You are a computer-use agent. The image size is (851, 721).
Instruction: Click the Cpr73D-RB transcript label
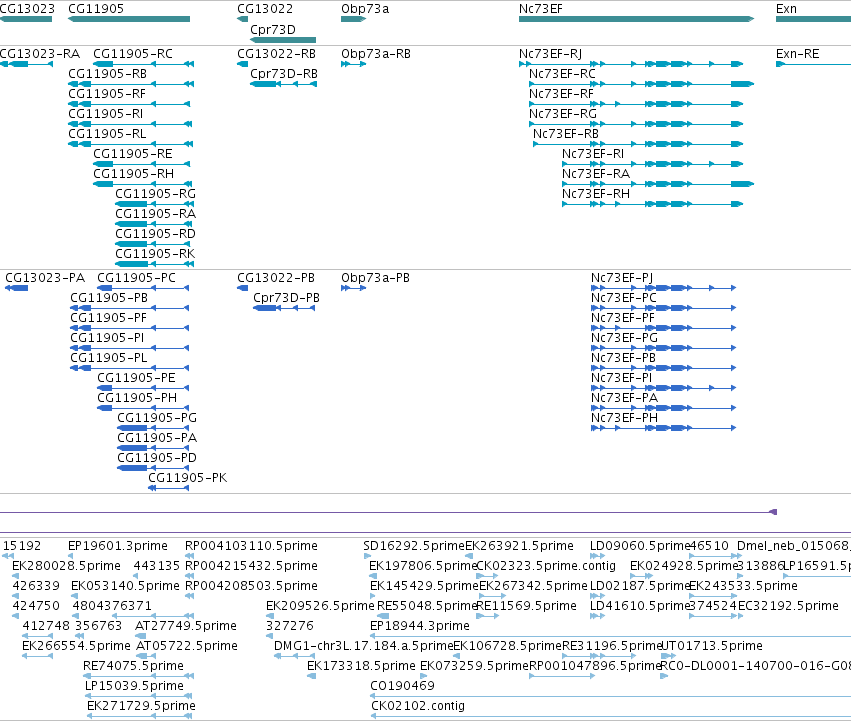(284, 74)
